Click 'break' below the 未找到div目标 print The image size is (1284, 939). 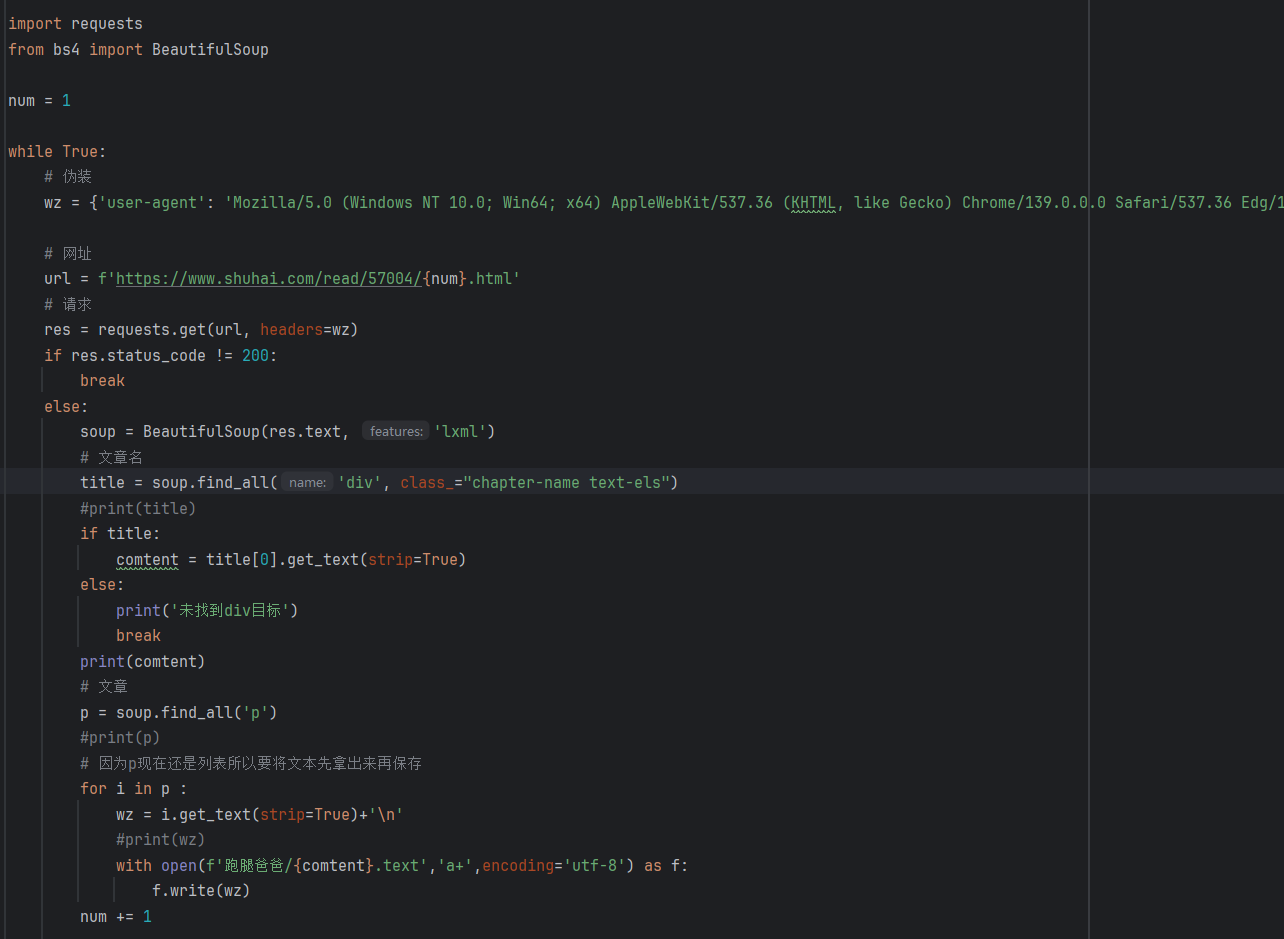click(138, 635)
